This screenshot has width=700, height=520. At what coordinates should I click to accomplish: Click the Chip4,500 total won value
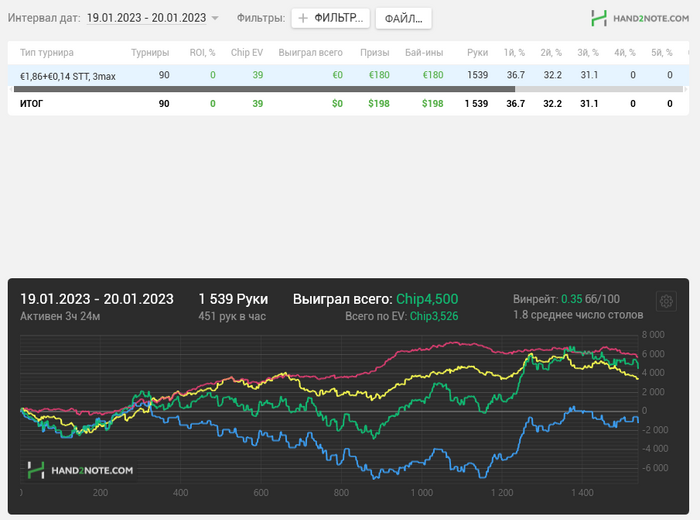coord(427,299)
